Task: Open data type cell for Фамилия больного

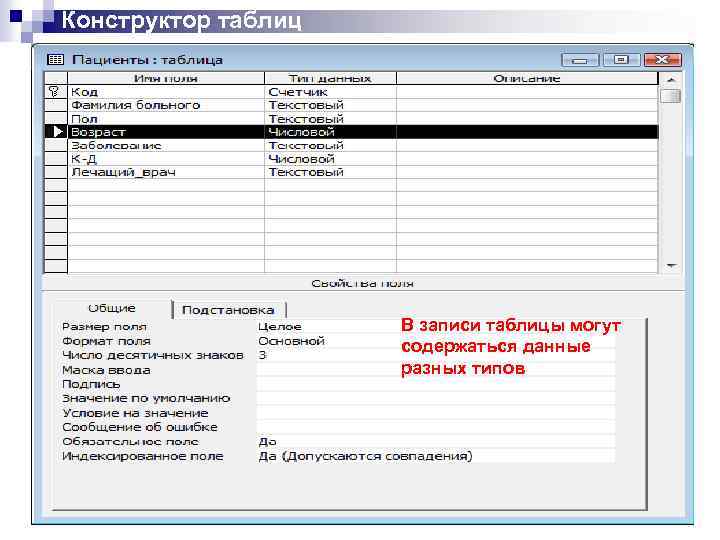Action: [x=330, y=105]
